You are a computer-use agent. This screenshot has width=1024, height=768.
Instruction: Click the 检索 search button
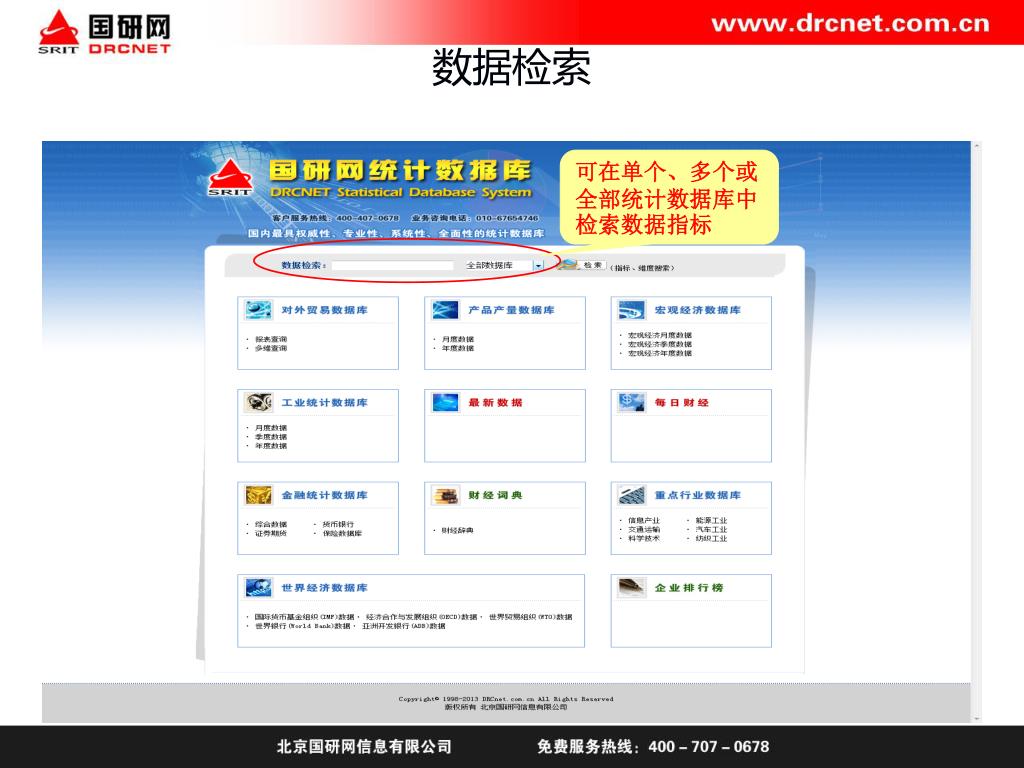(592, 265)
